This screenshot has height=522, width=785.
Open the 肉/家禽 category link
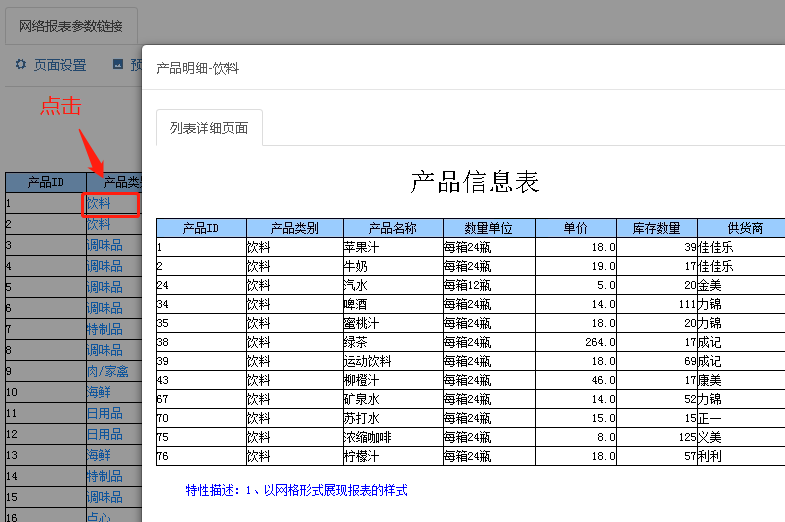click(x=107, y=371)
